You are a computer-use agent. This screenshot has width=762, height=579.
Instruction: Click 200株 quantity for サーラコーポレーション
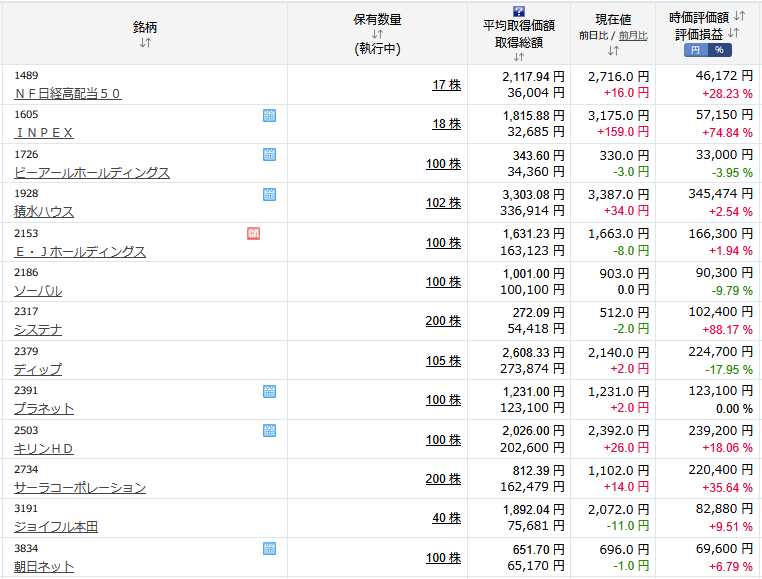pos(443,479)
